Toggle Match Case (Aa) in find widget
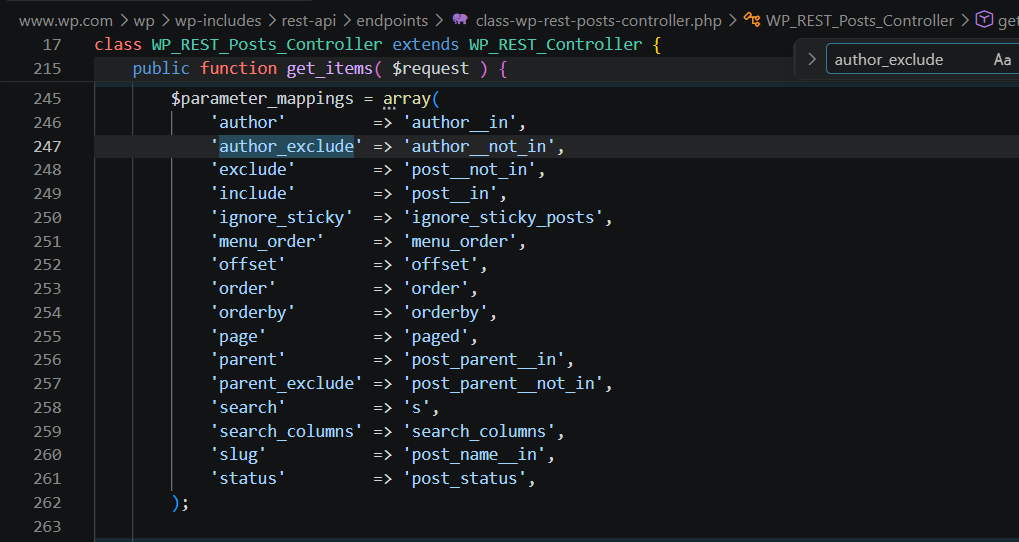The height and width of the screenshot is (542, 1019). coord(1002,60)
